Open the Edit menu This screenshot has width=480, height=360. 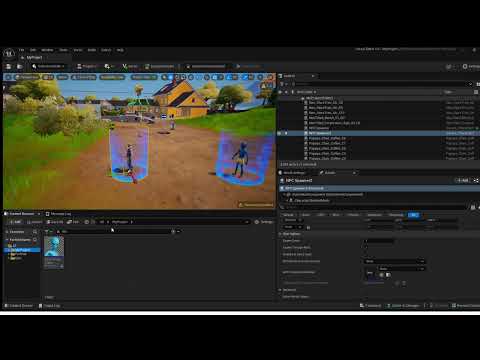point(33,50)
